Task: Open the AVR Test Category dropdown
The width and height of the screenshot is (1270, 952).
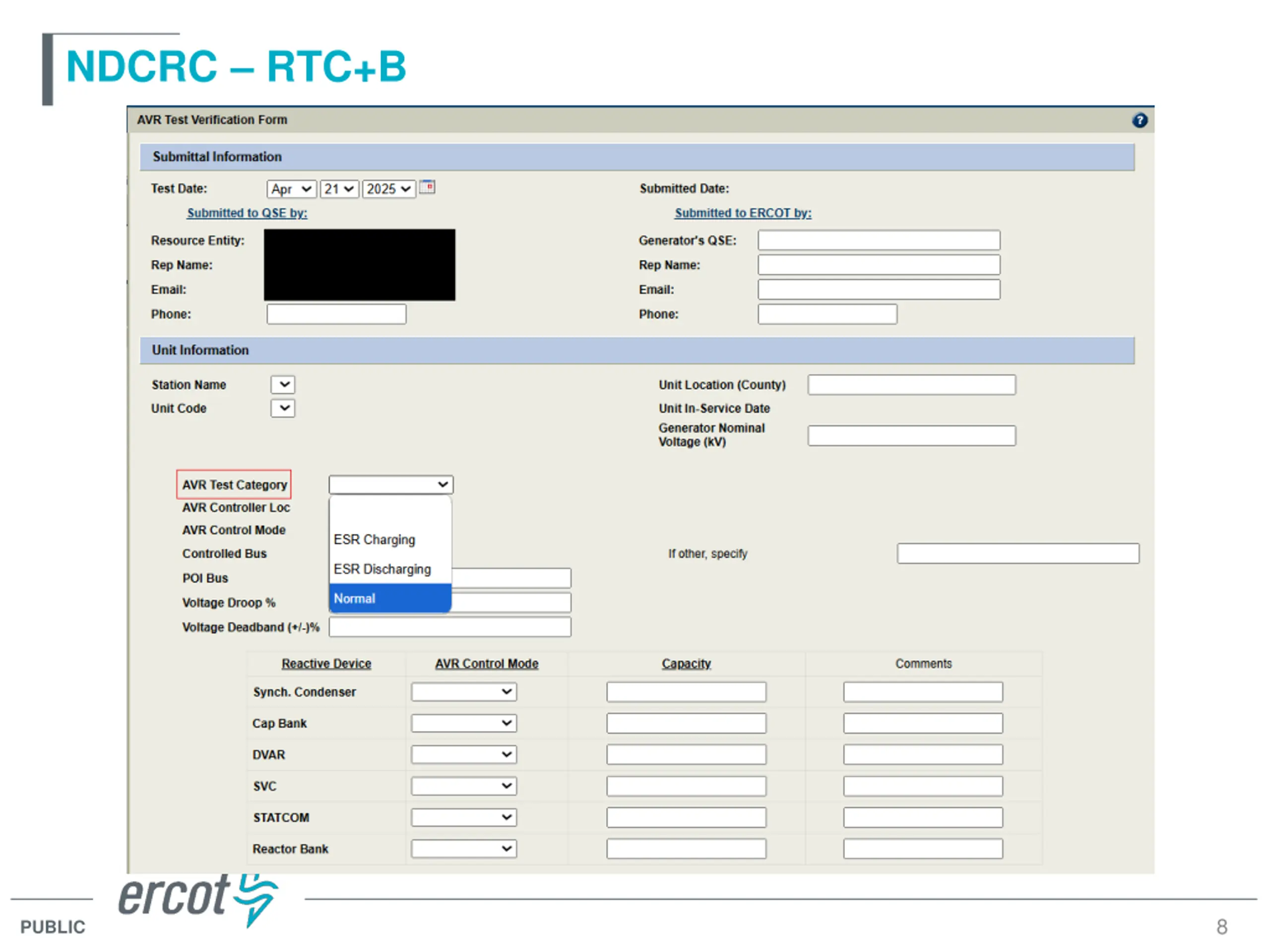Action: [391, 484]
